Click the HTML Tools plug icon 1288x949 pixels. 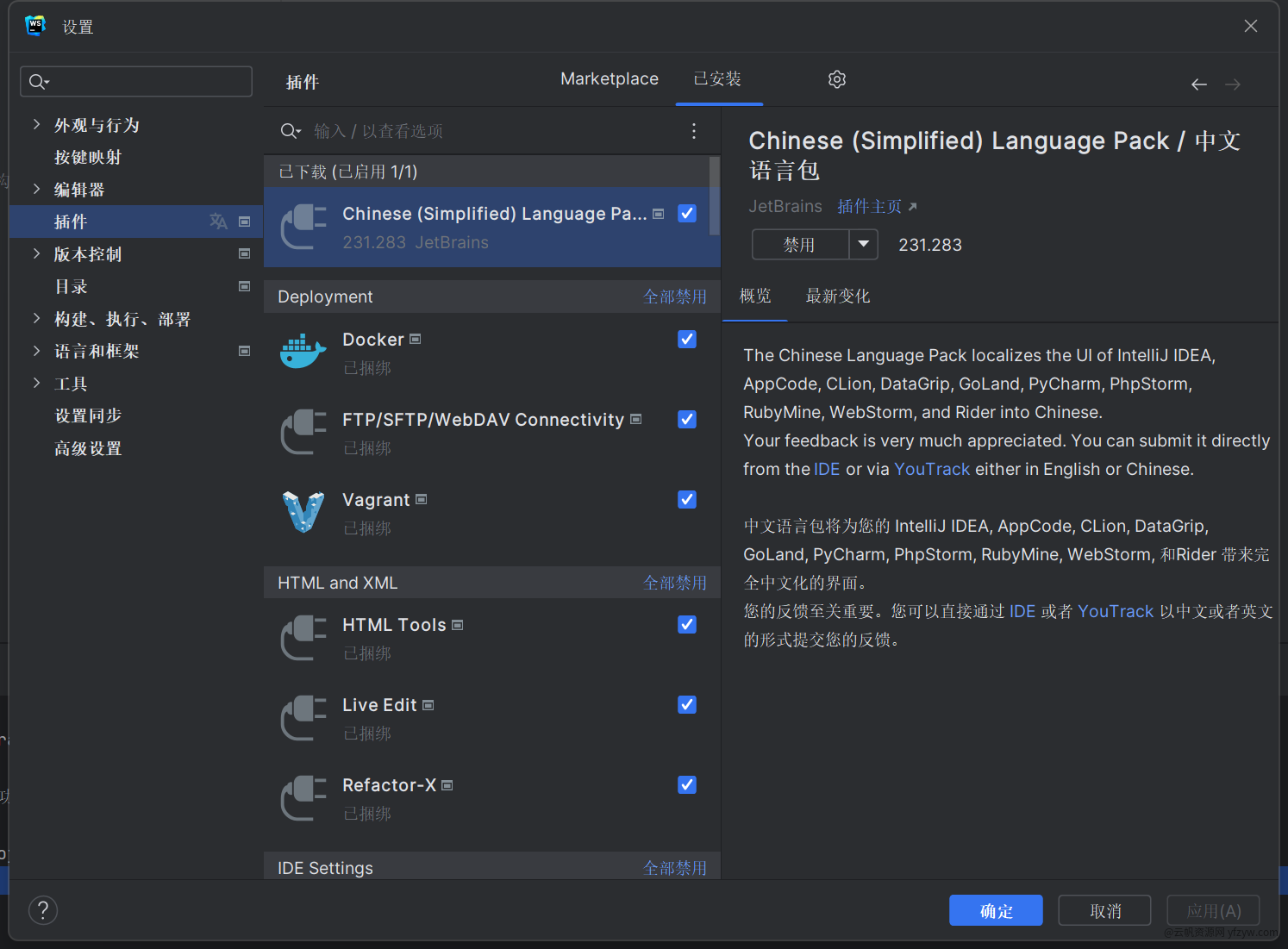303,637
